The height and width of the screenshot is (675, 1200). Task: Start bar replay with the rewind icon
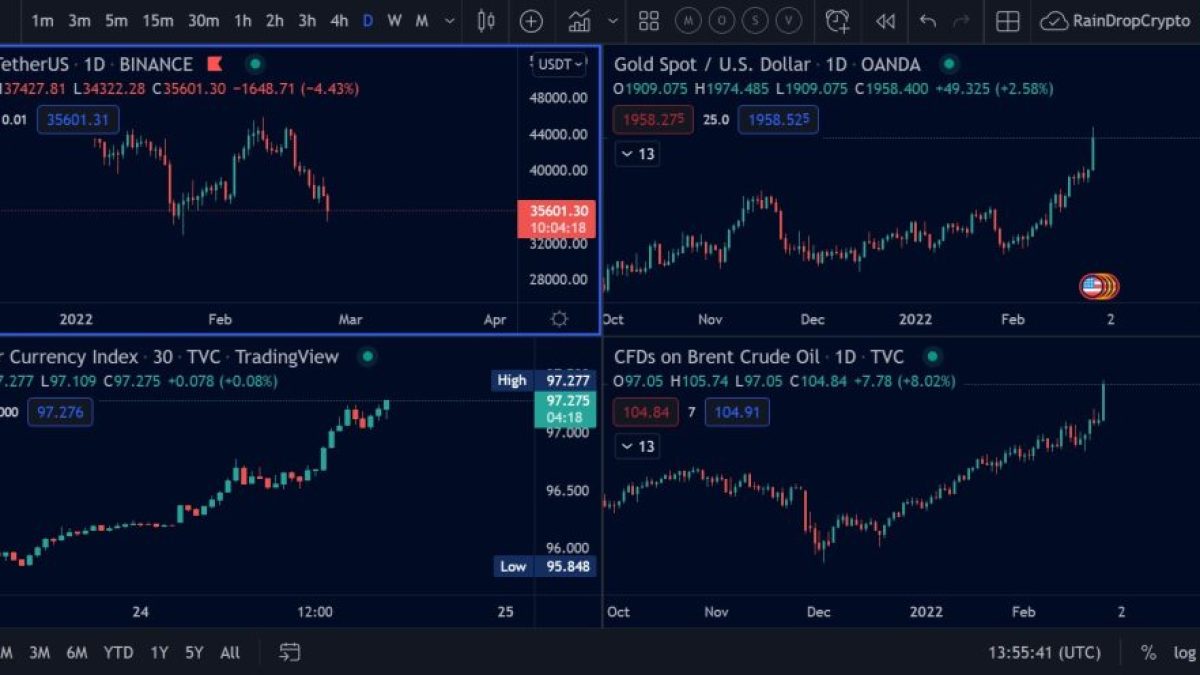coord(885,21)
